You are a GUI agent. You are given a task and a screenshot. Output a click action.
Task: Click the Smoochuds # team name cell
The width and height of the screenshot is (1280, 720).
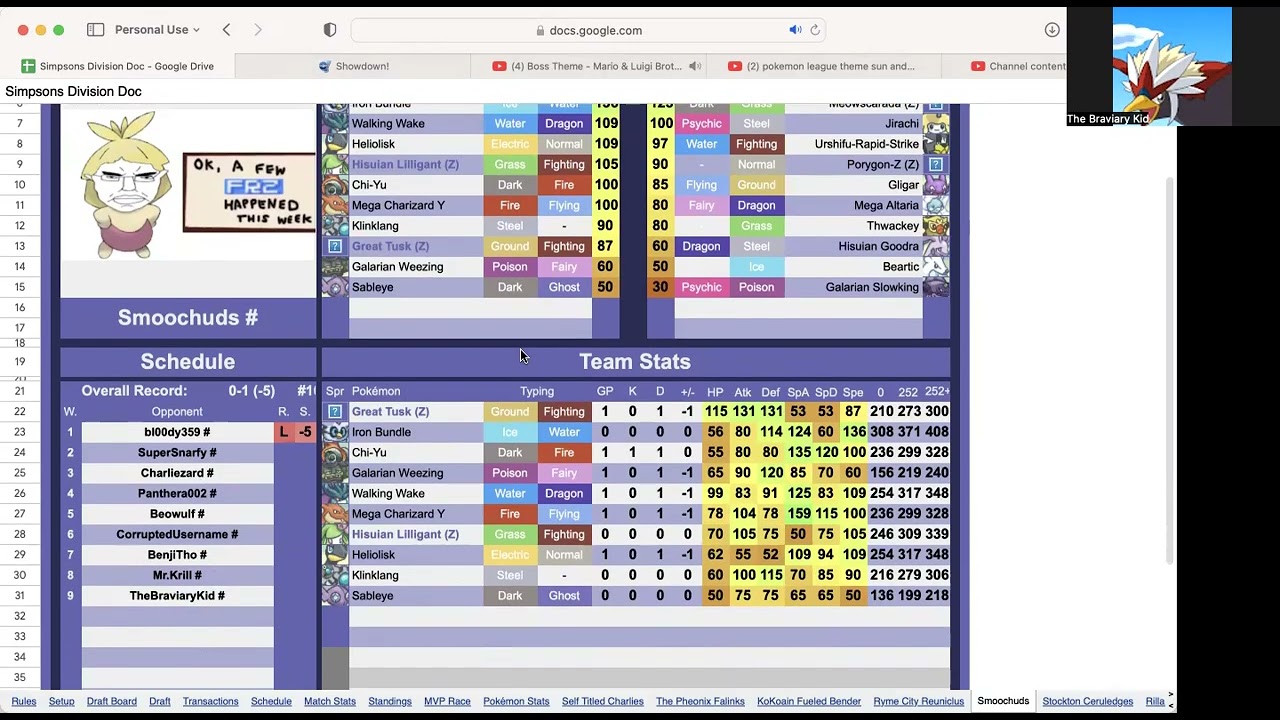tap(188, 318)
